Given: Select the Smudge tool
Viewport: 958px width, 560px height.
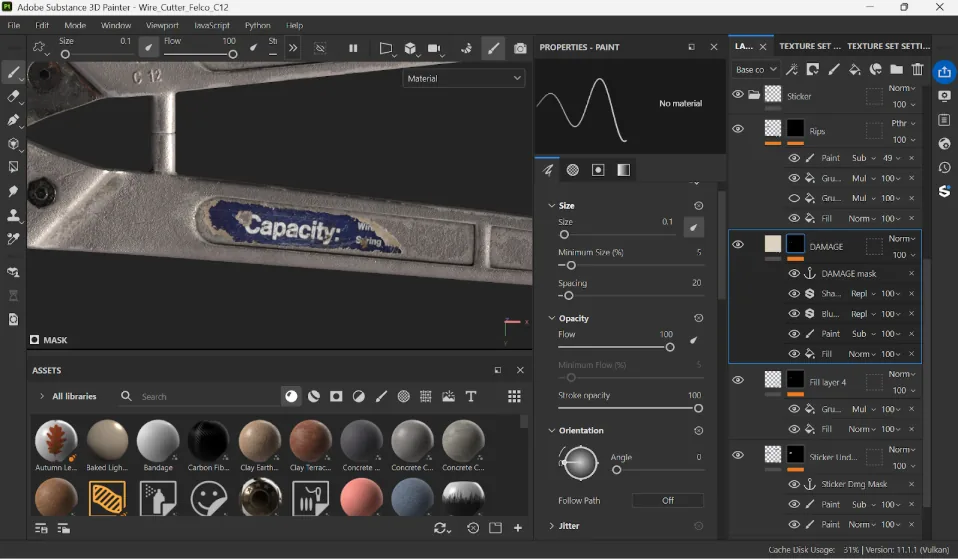Looking at the screenshot, I should pos(13,192).
